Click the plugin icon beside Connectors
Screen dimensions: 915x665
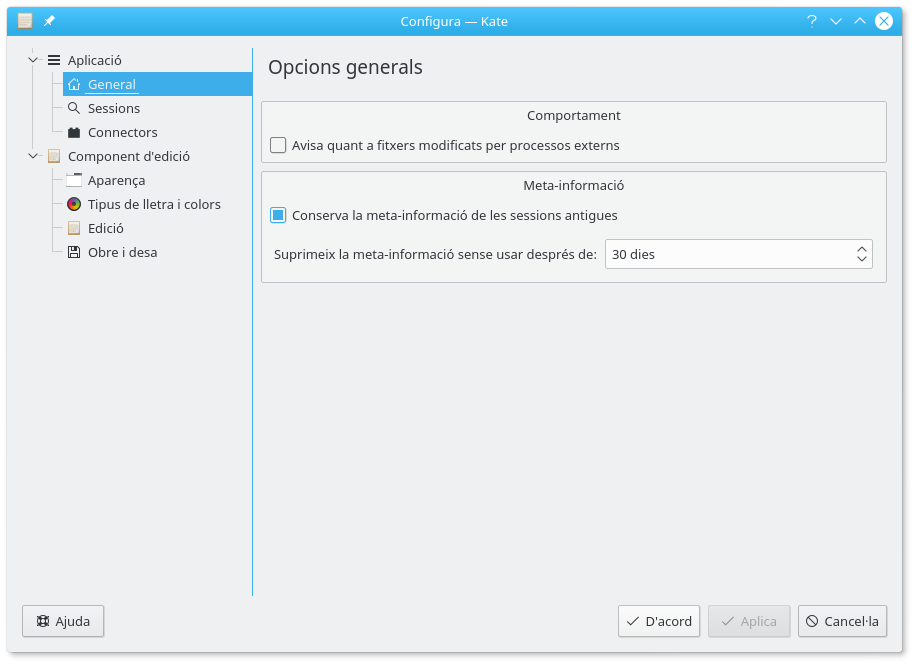(74, 133)
